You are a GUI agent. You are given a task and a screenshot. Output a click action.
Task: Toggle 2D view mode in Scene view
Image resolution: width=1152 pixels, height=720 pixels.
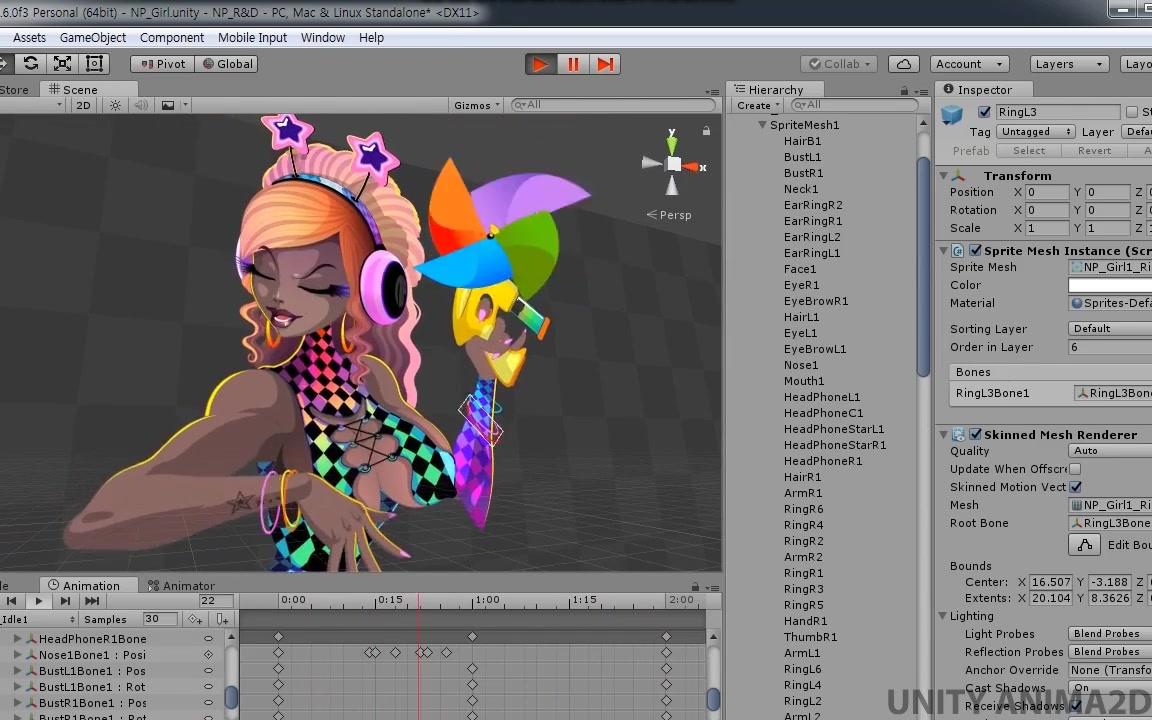[83, 104]
